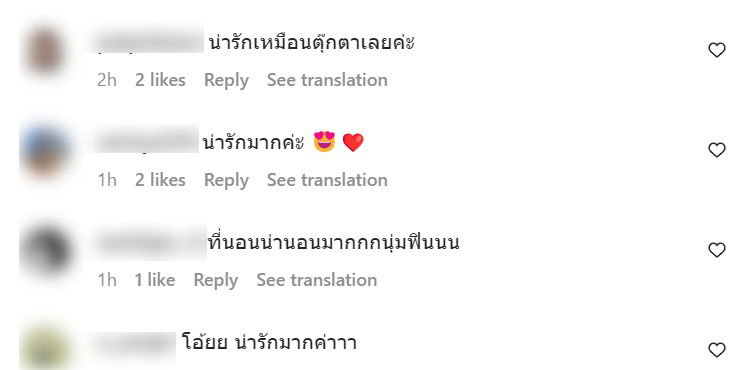View the 2 likes on second comment

pyautogui.click(x=160, y=180)
